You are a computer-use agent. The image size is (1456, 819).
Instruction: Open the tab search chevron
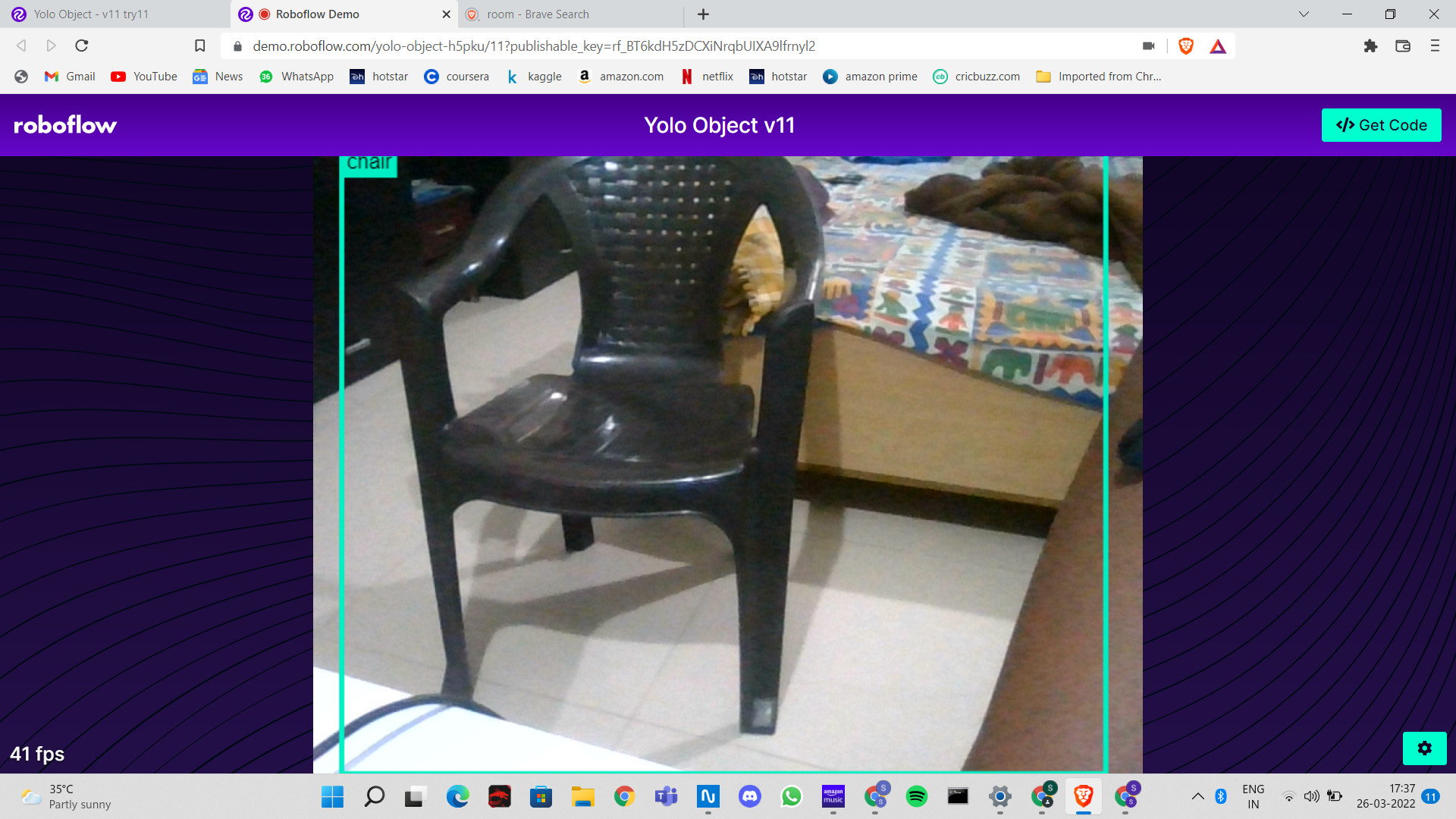1303,14
